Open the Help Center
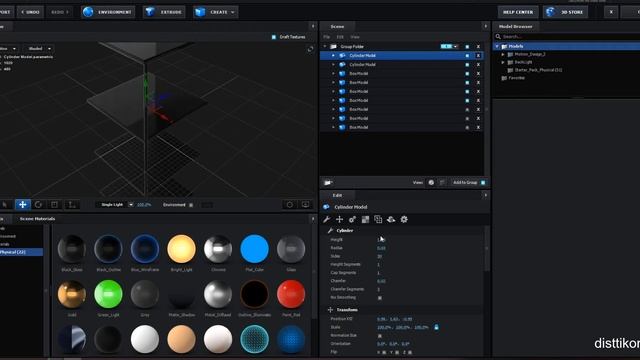This screenshot has height=360, width=640. (518, 12)
